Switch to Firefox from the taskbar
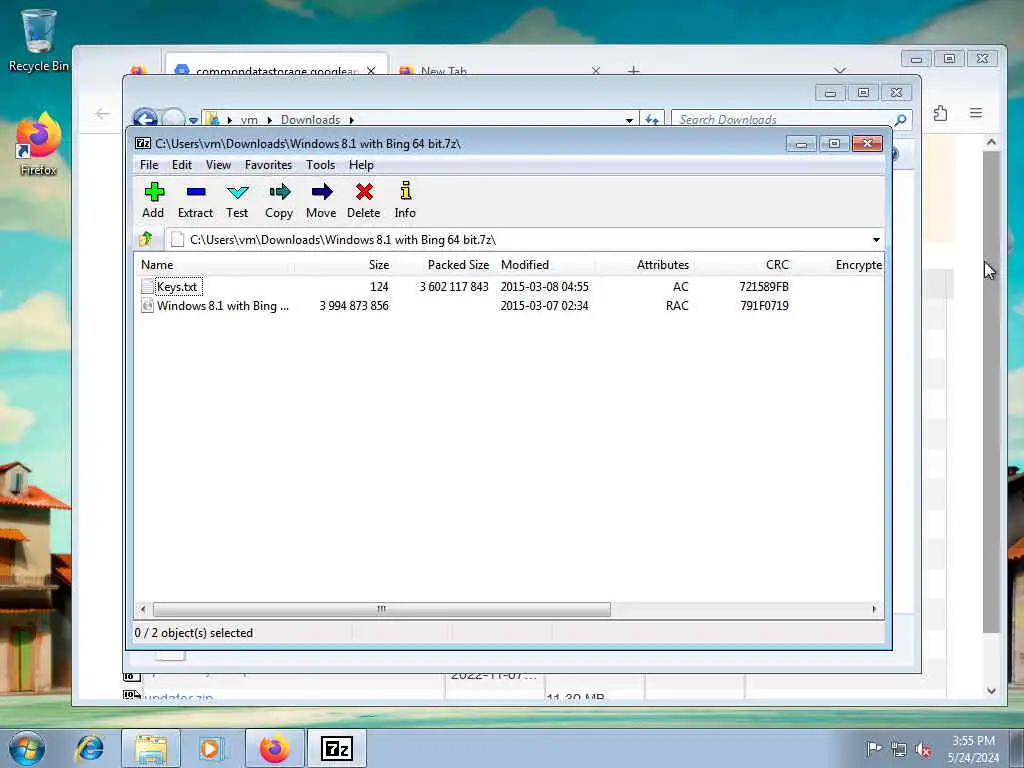This screenshot has height=768, width=1024. tap(274, 748)
